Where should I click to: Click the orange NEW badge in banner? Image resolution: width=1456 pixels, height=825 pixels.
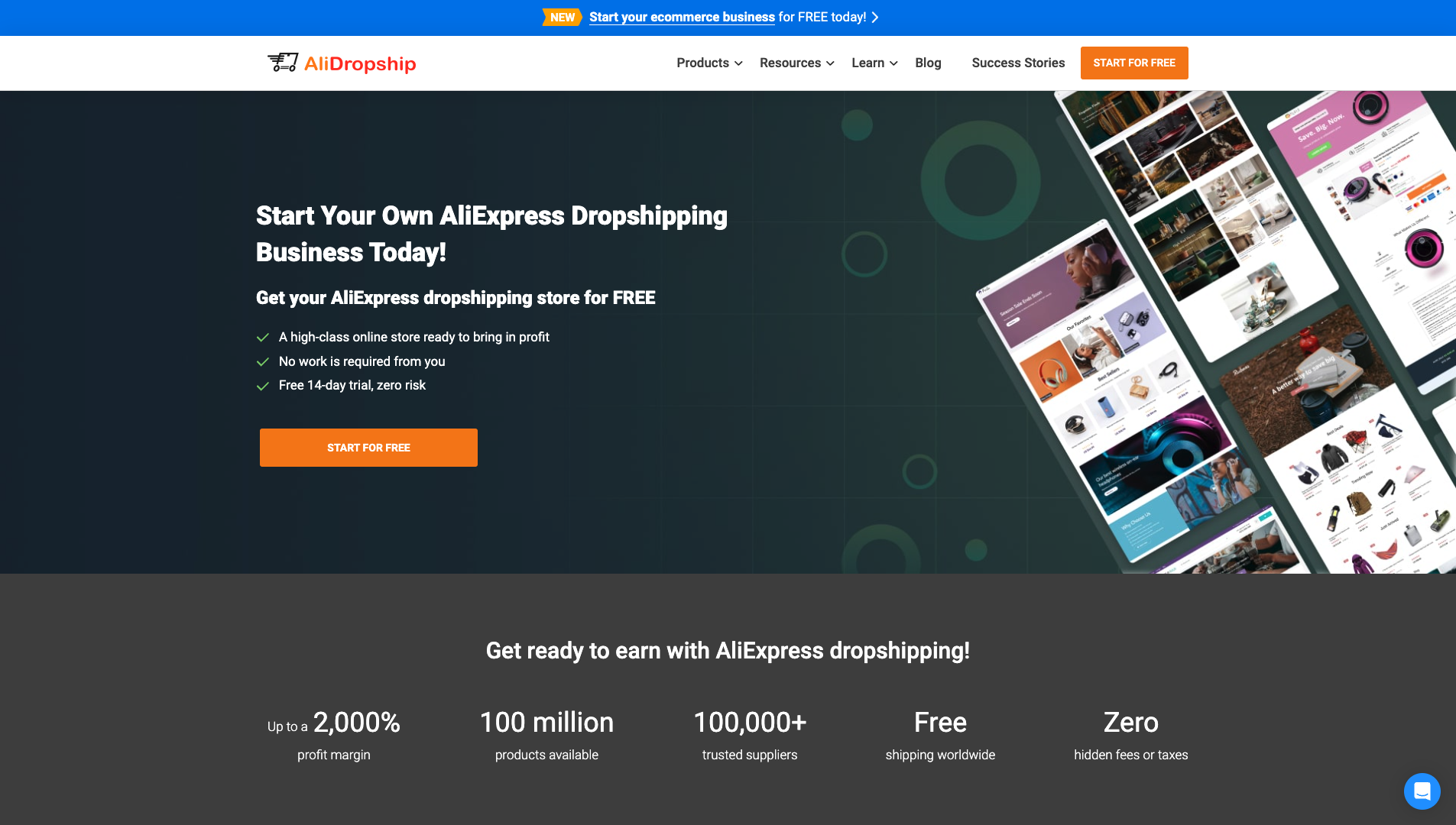(562, 18)
